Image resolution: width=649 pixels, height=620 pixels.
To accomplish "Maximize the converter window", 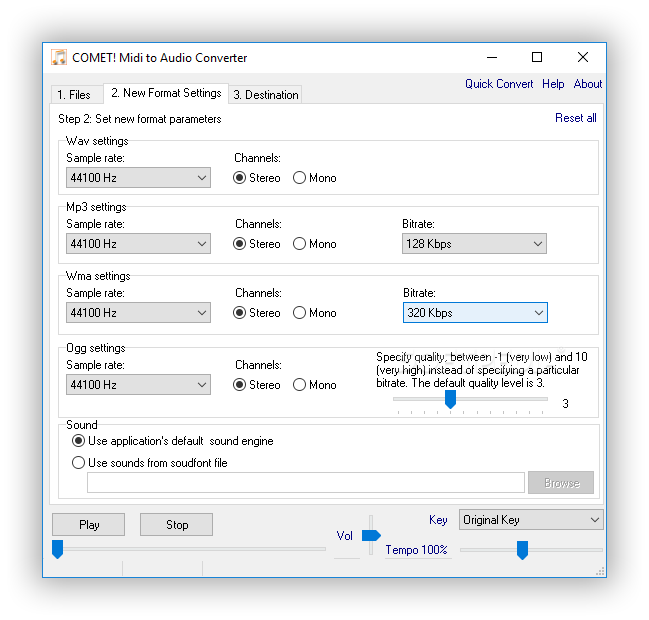I will [537, 58].
